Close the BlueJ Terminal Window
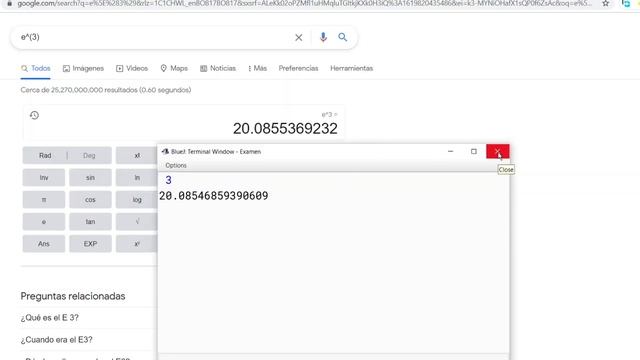The height and width of the screenshot is (360, 640). tap(498, 151)
